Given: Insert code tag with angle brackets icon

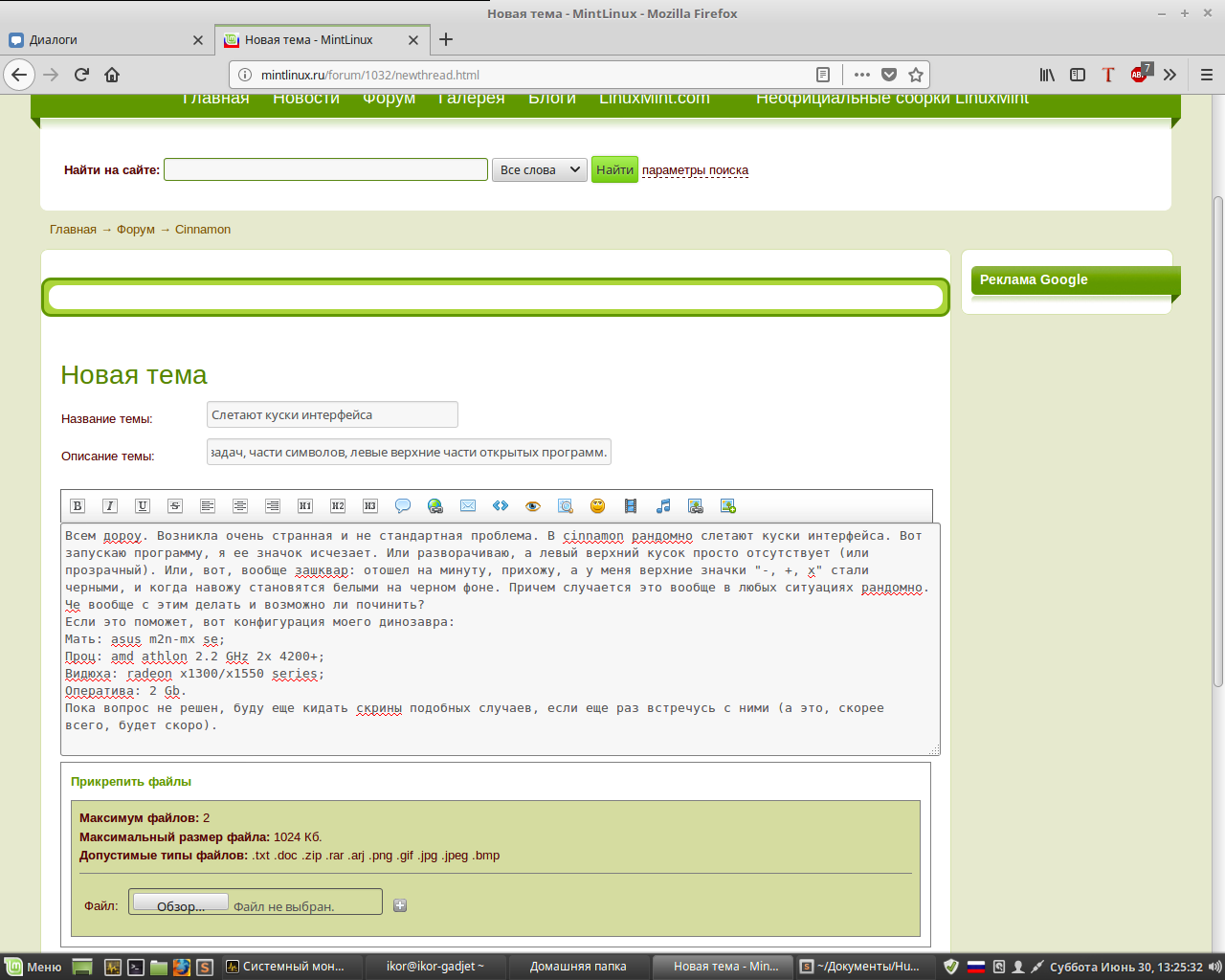Looking at the screenshot, I should pos(501,506).
